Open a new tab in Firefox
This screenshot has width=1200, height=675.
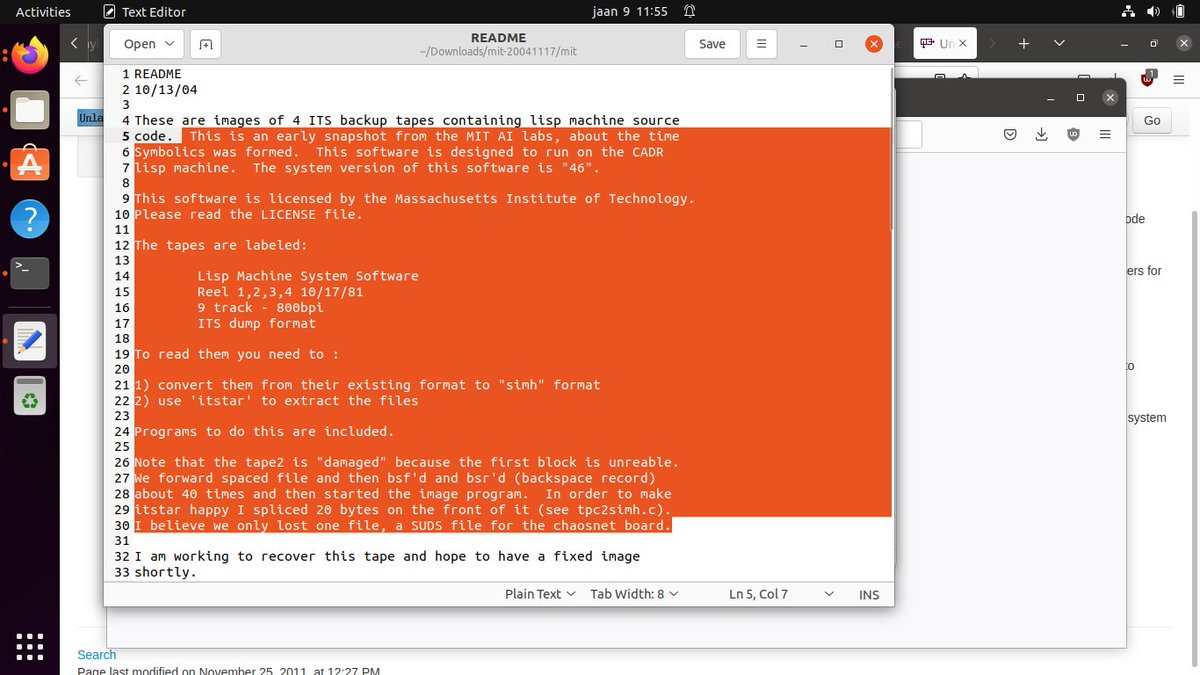1024,44
